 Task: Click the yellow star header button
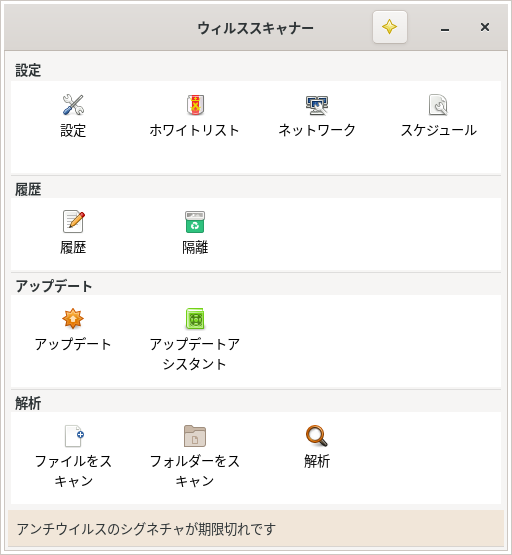click(390, 27)
